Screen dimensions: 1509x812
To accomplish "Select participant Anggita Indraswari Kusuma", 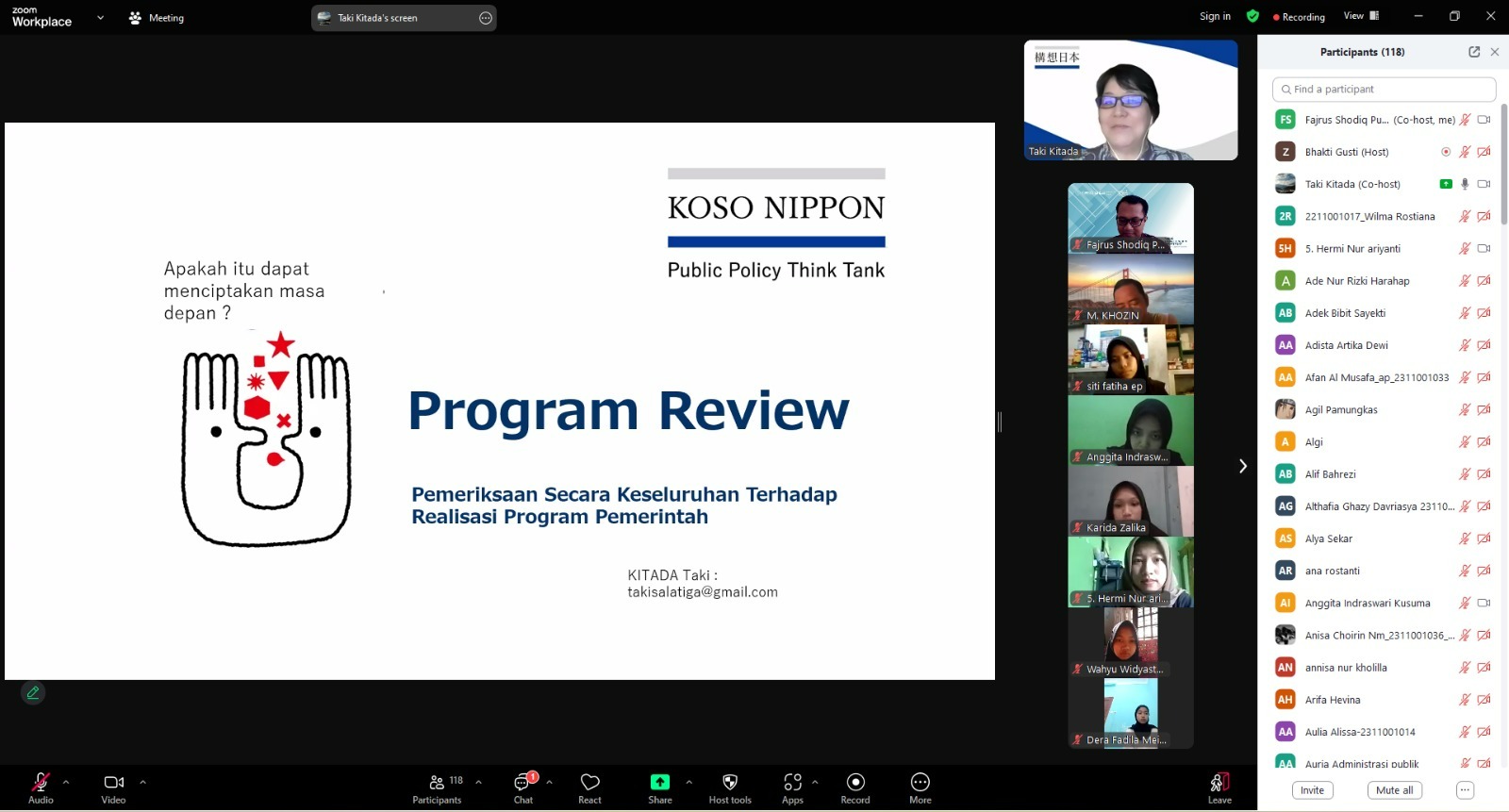I will tap(1384, 603).
